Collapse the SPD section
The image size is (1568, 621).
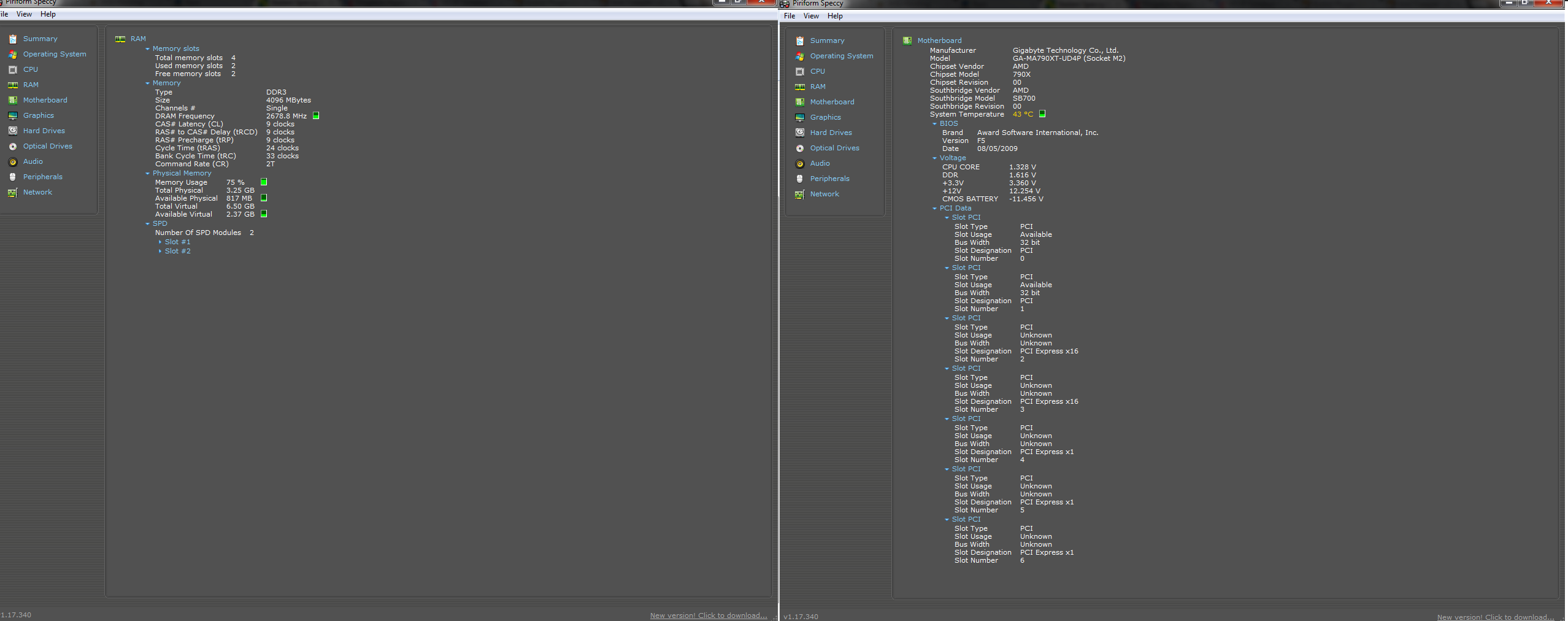coord(147,223)
